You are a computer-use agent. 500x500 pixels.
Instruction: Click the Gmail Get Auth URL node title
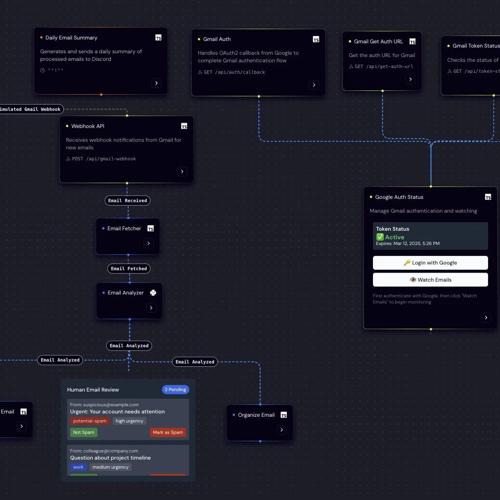[x=378, y=41]
